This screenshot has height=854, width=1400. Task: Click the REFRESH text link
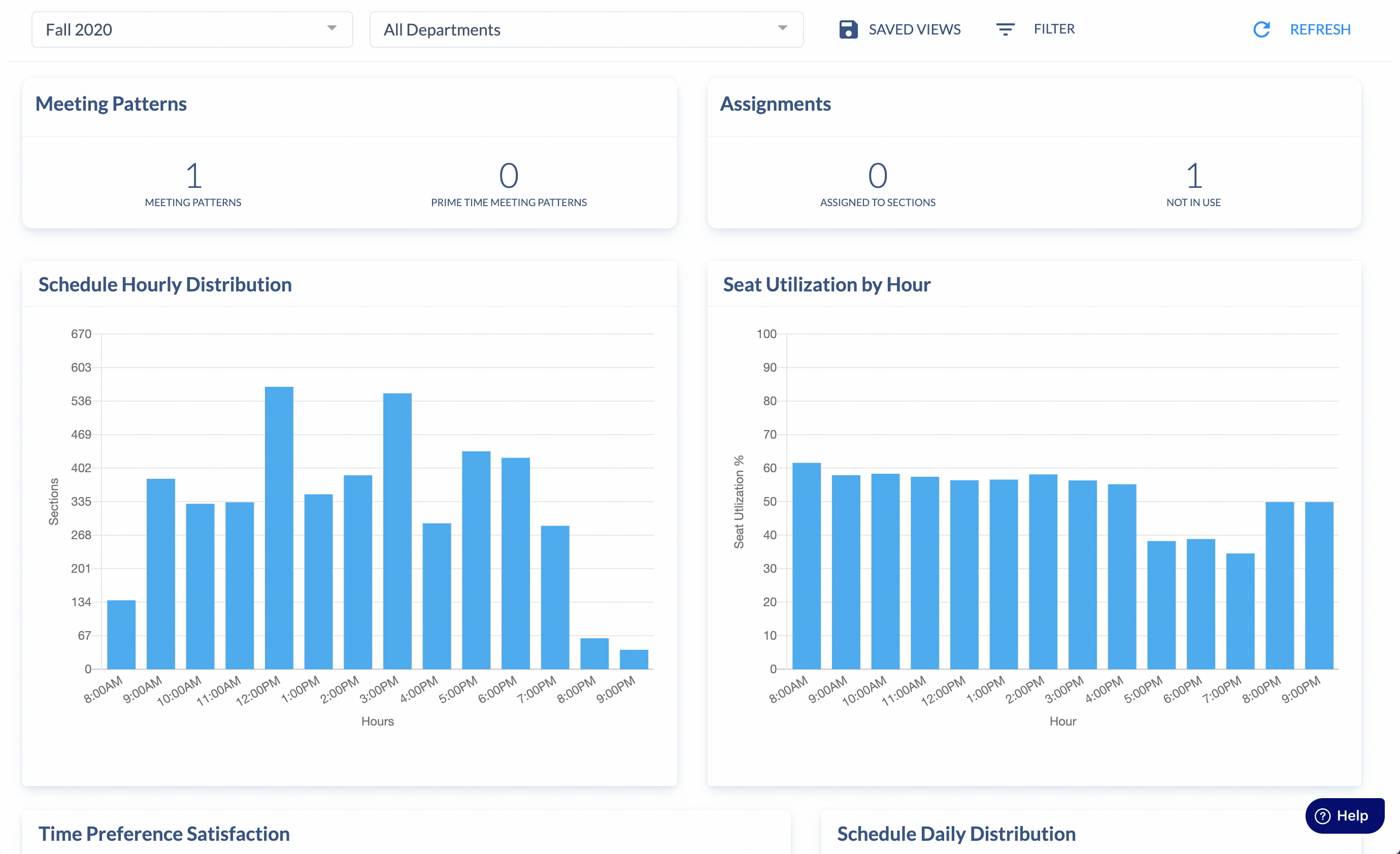point(1320,29)
